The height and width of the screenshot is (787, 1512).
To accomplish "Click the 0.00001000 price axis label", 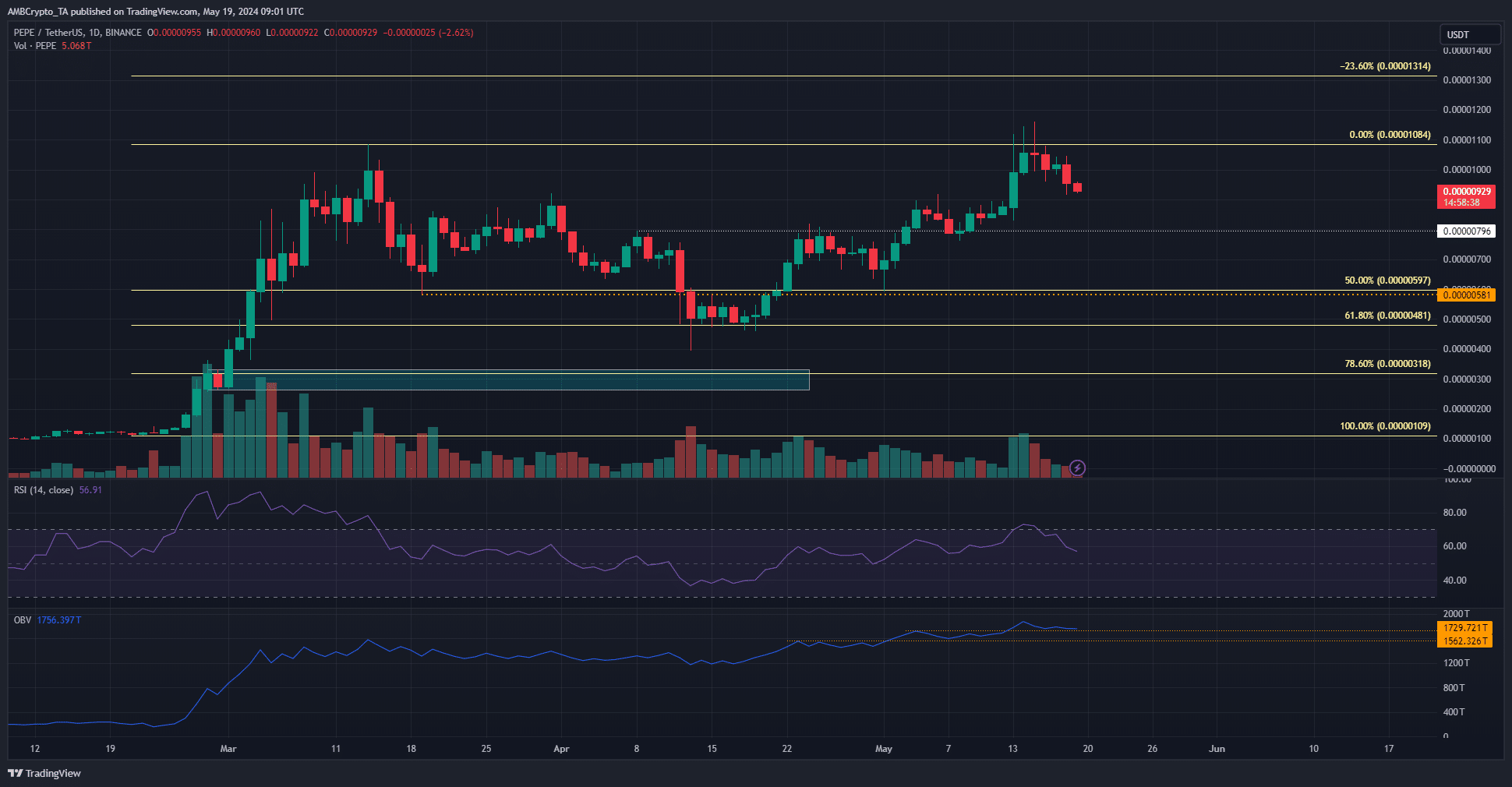I will (1467, 170).
